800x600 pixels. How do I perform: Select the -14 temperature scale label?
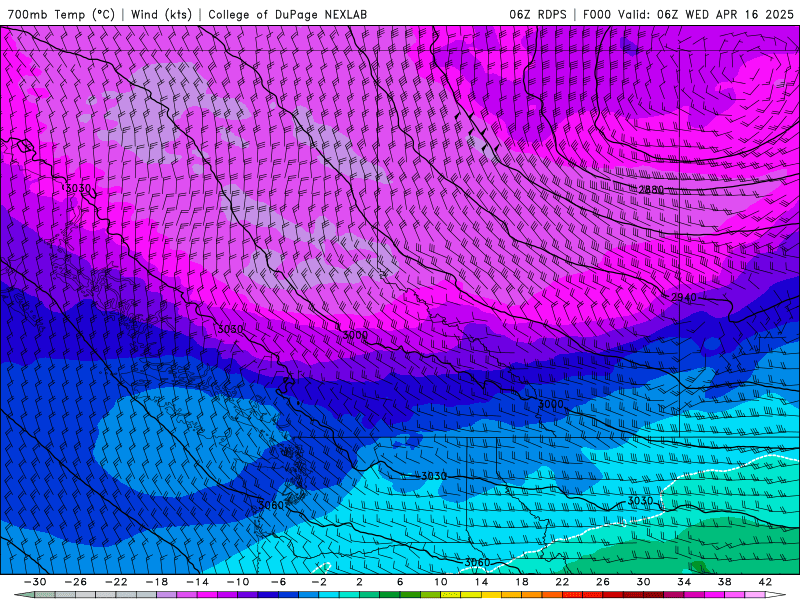pyautogui.click(x=197, y=582)
